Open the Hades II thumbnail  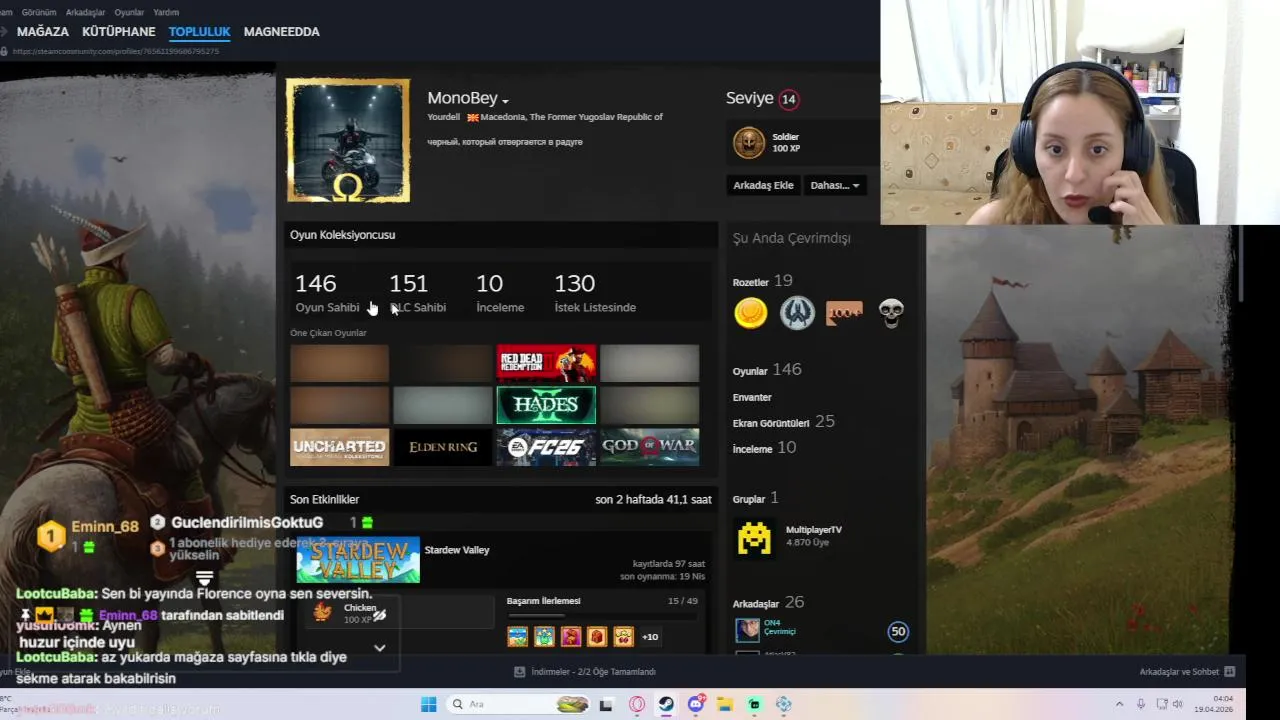[x=546, y=405]
